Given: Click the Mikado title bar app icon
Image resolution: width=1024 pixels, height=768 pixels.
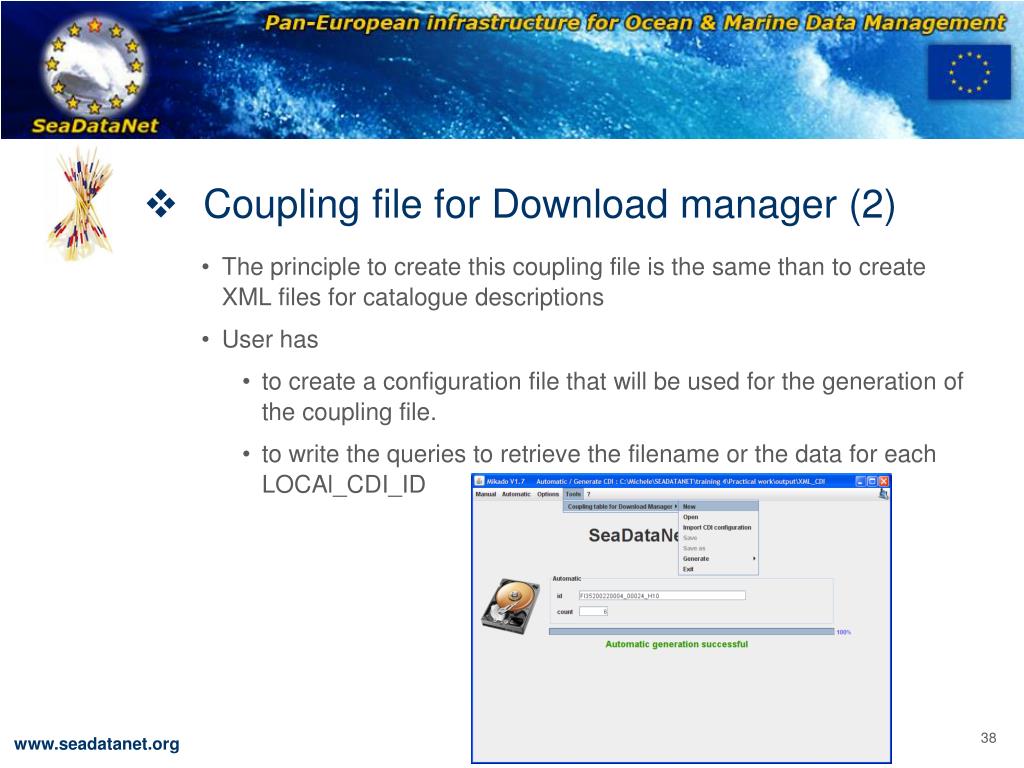Looking at the screenshot, I should click(479, 481).
